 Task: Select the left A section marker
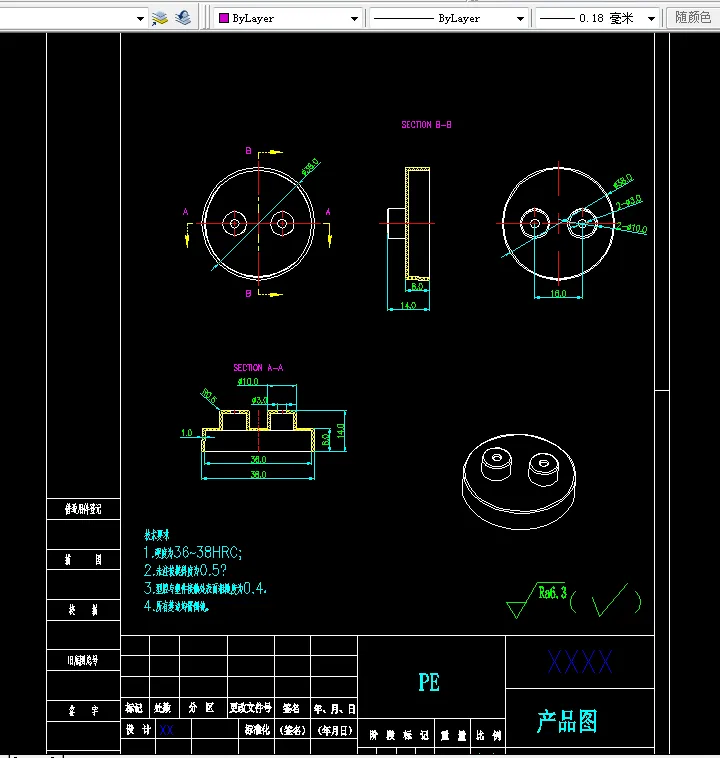coord(185,212)
